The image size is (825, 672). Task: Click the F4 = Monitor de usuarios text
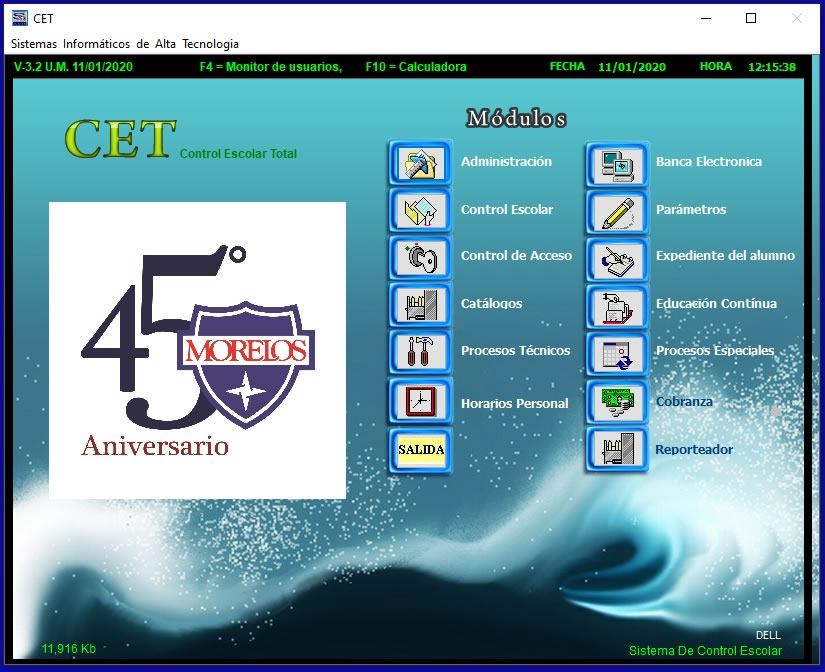[270, 67]
